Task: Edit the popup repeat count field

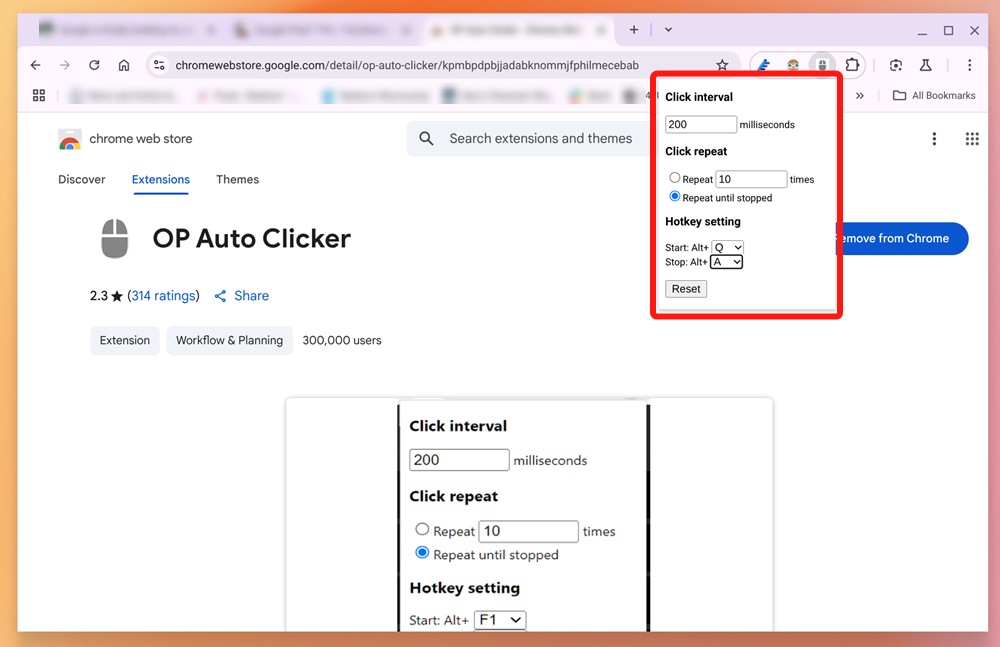Action: [x=751, y=179]
